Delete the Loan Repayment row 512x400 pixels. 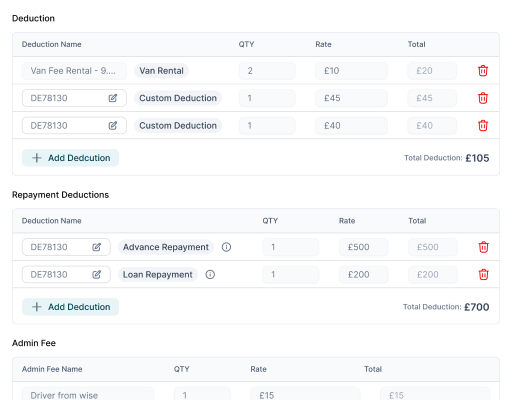click(x=483, y=274)
